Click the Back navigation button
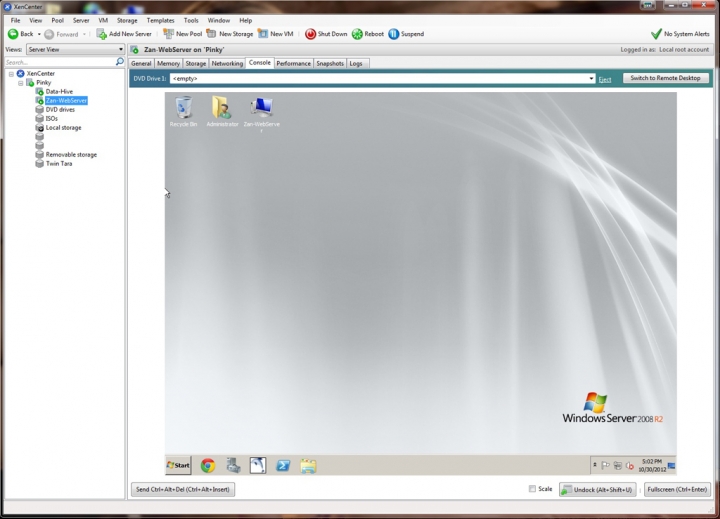Image resolution: width=720 pixels, height=519 pixels. coord(21,34)
